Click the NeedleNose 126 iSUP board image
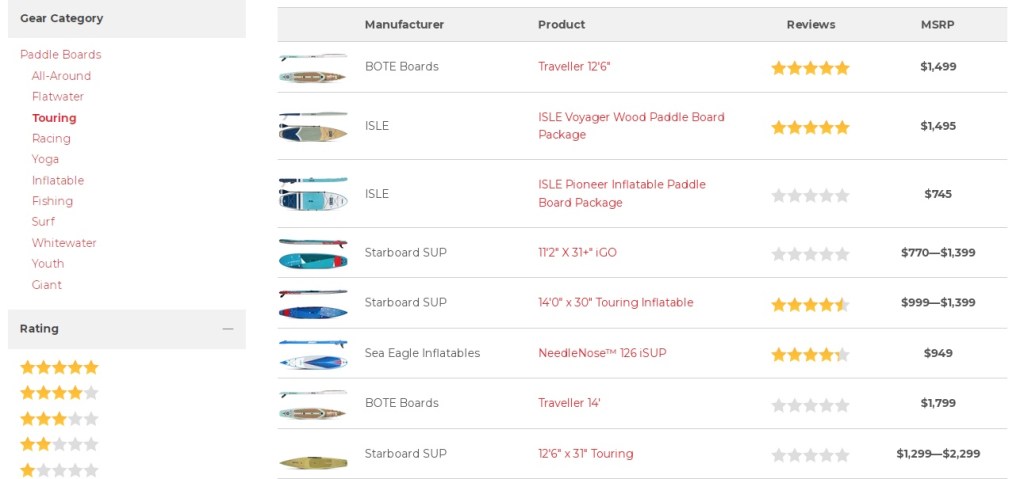Image resolution: width=1024 pixels, height=479 pixels. pyautogui.click(x=313, y=354)
